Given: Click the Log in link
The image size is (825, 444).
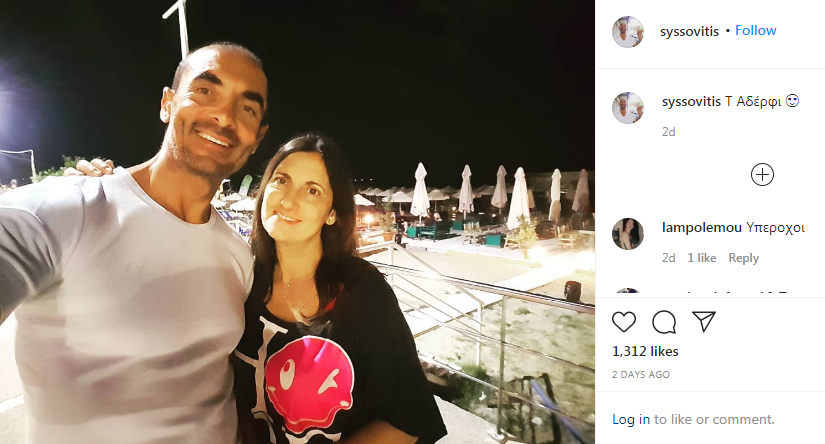Looking at the screenshot, I should coord(631,419).
